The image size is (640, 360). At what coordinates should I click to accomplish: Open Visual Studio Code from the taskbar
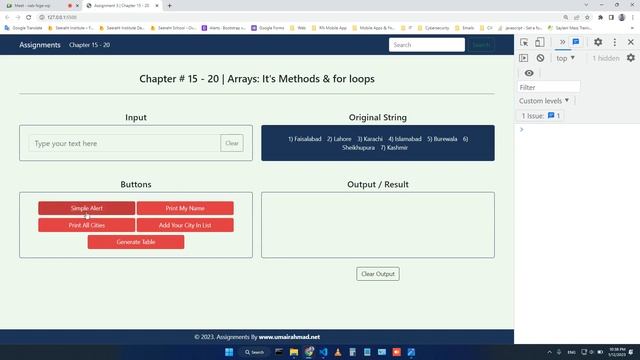[x=323, y=352]
